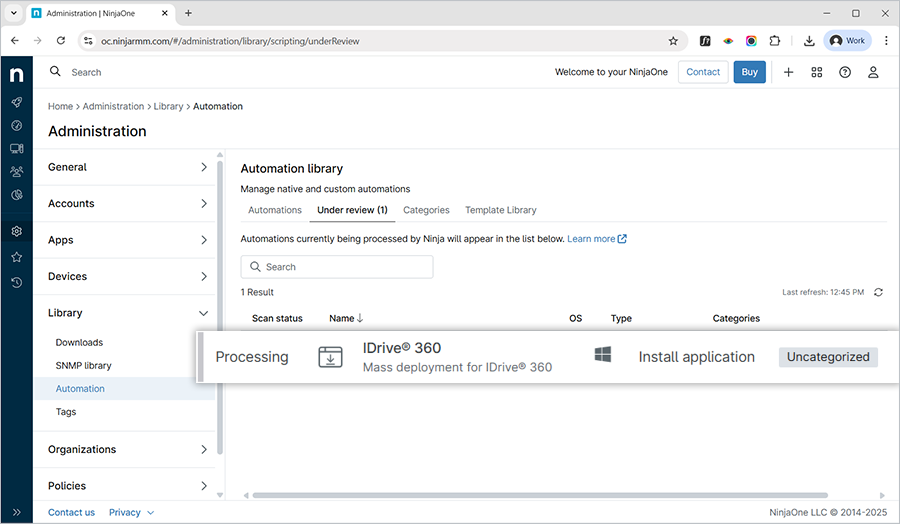Switch to the Categories tab
The width and height of the screenshot is (900, 524).
click(426, 210)
